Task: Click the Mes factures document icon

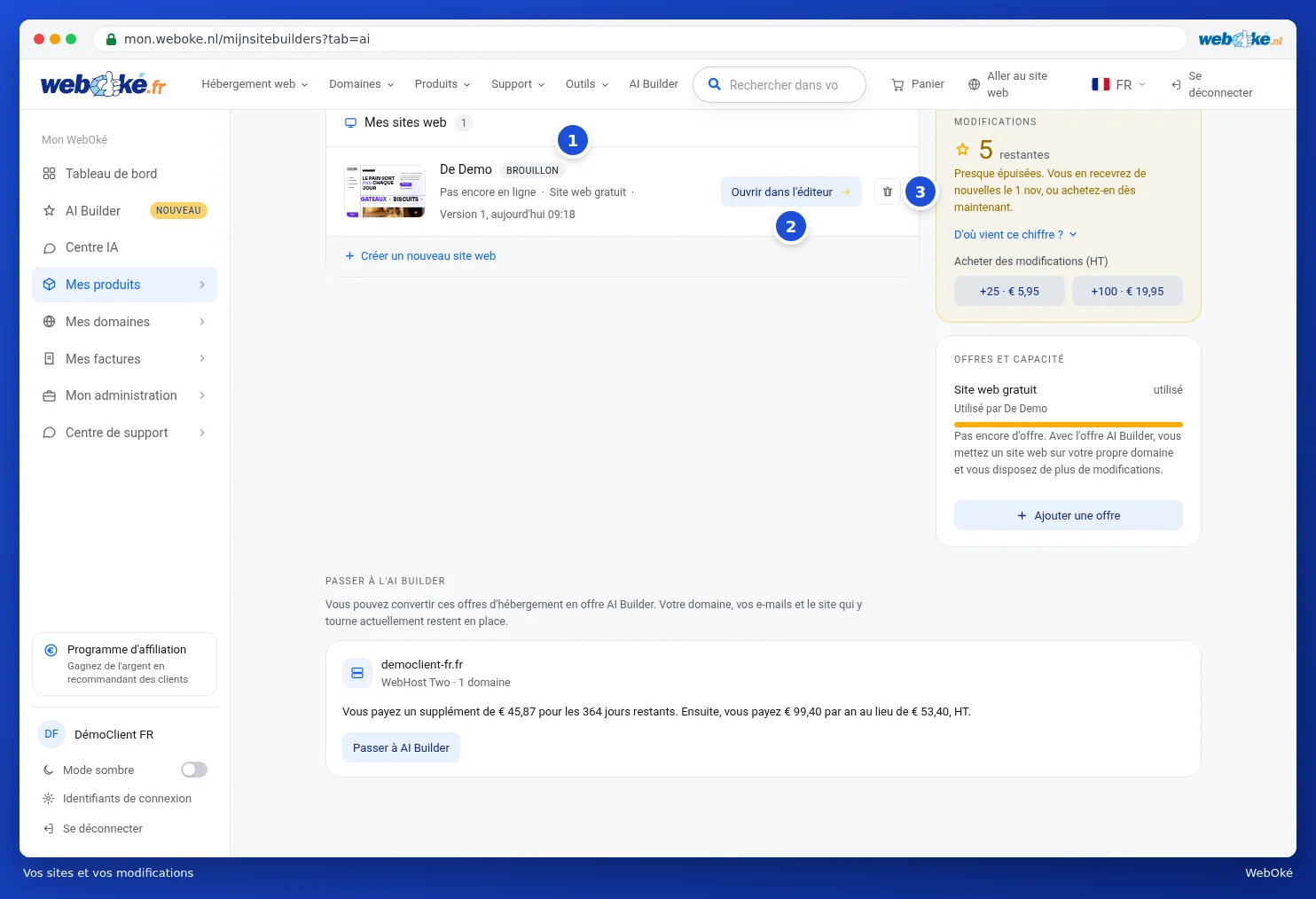Action: pos(50,359)
